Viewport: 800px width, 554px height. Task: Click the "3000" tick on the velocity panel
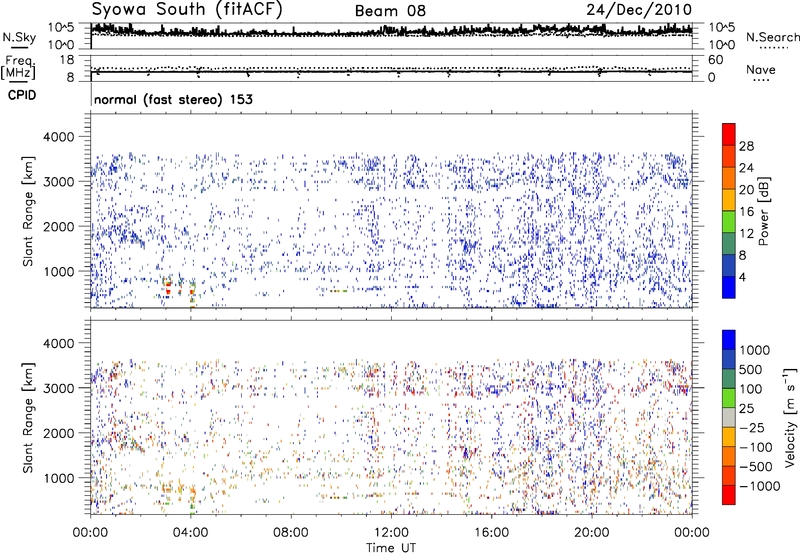click(58, 388)
